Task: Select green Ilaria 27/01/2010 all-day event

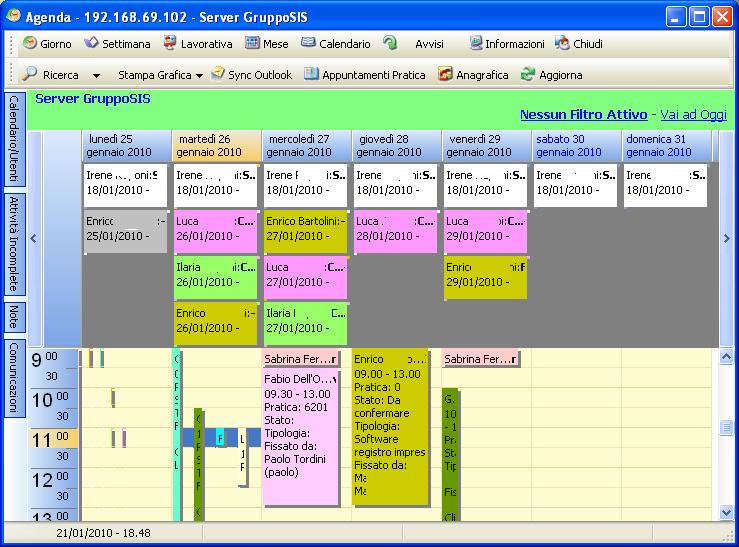Action: click(305, 323)
